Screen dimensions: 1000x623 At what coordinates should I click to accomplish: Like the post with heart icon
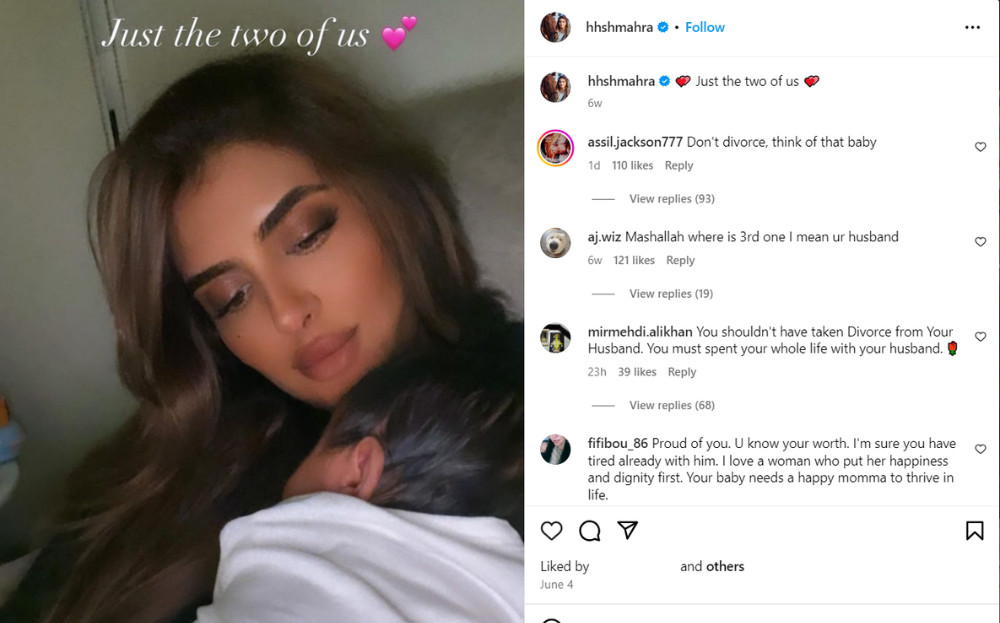click(x=552, y=531)
